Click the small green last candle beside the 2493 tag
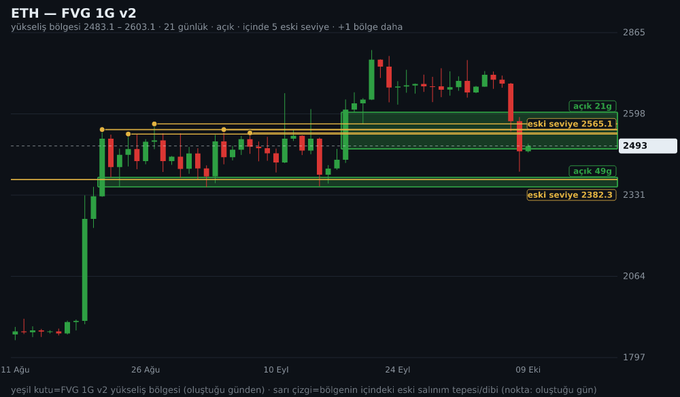Viewport: 680px width, 397px height. click(x=528, y=148)
